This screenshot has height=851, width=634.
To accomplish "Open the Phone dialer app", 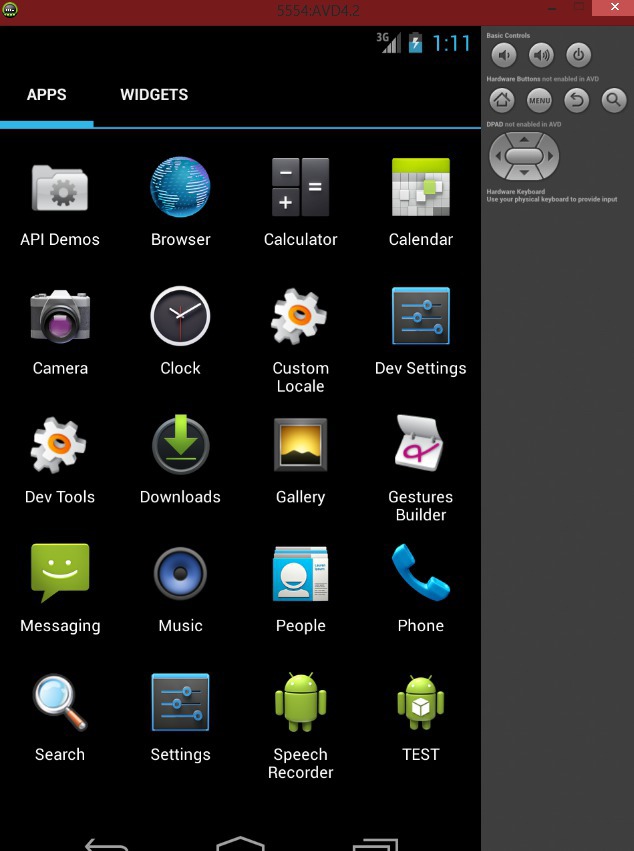I will coord(421,589).
